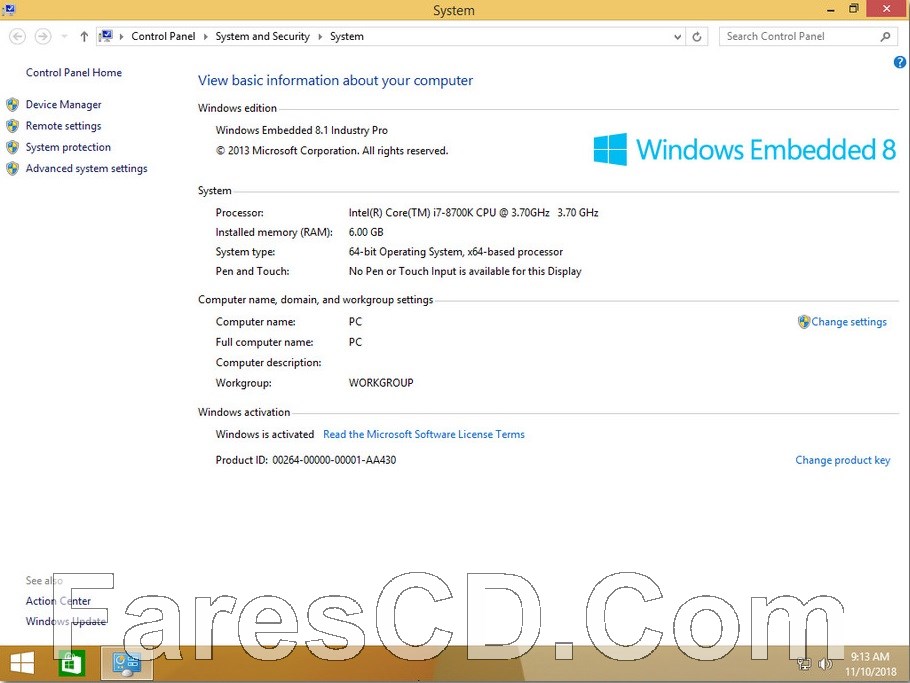Click the System window icon in title bar
The width and height of the screenshot is (910, 683).
pos(9,9)
